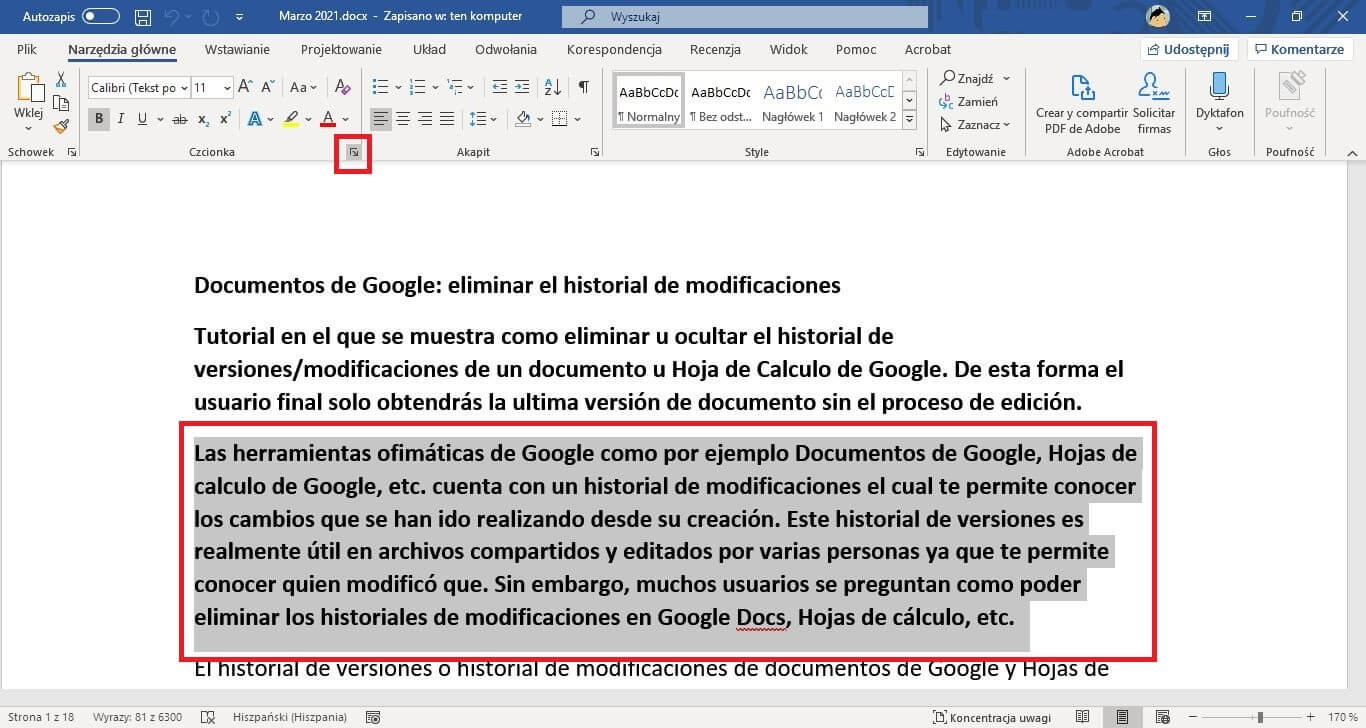Click the numbered list icon

[x=418, y=88]
